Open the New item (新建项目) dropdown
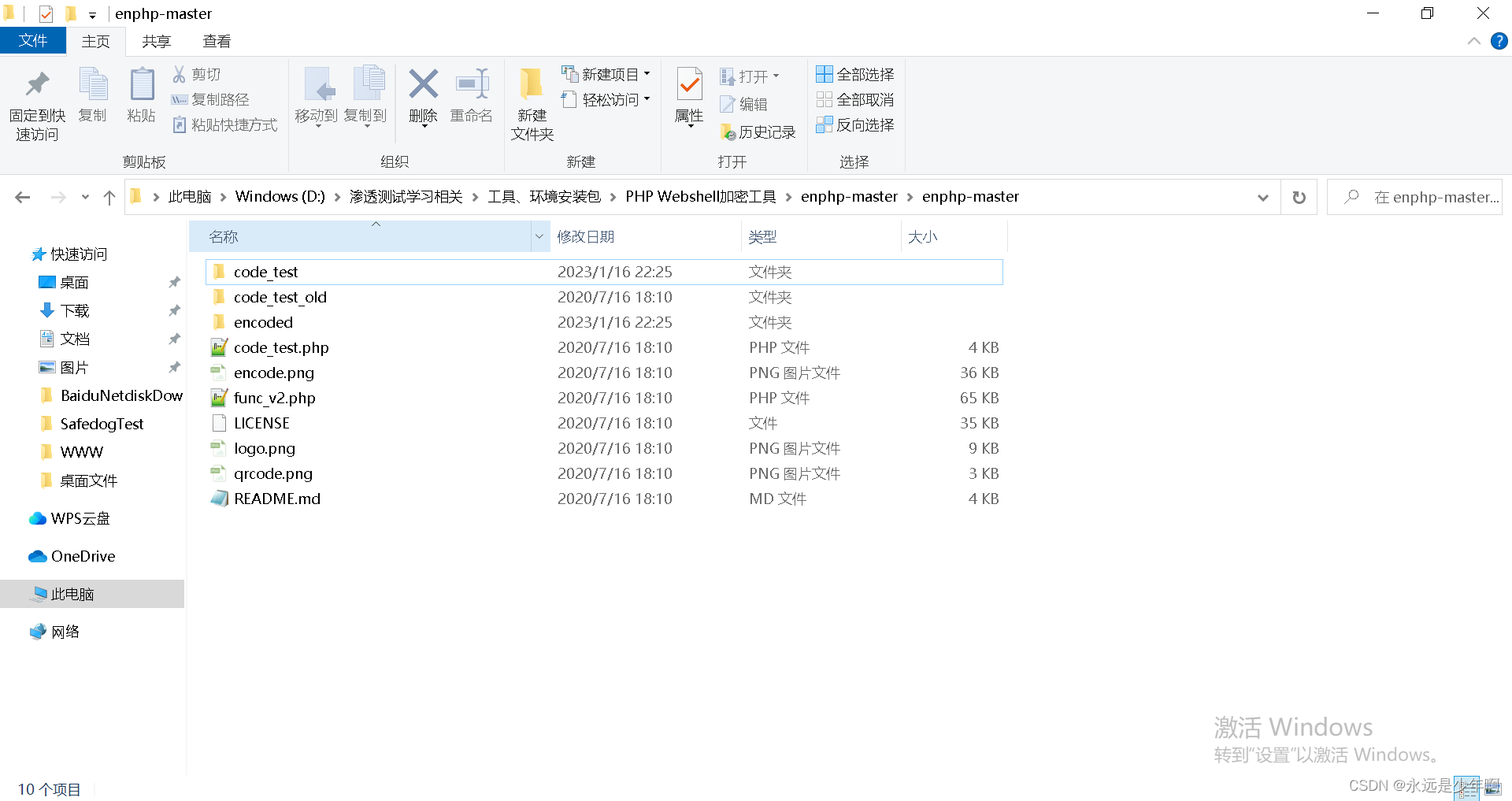 tap(606, 74)
